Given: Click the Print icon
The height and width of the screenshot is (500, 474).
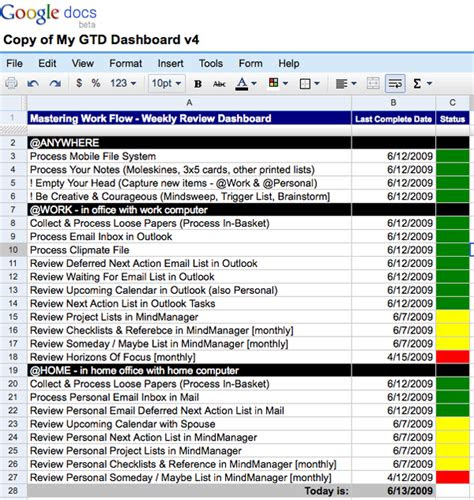Looking at the screenshot, I should [11, 83].
